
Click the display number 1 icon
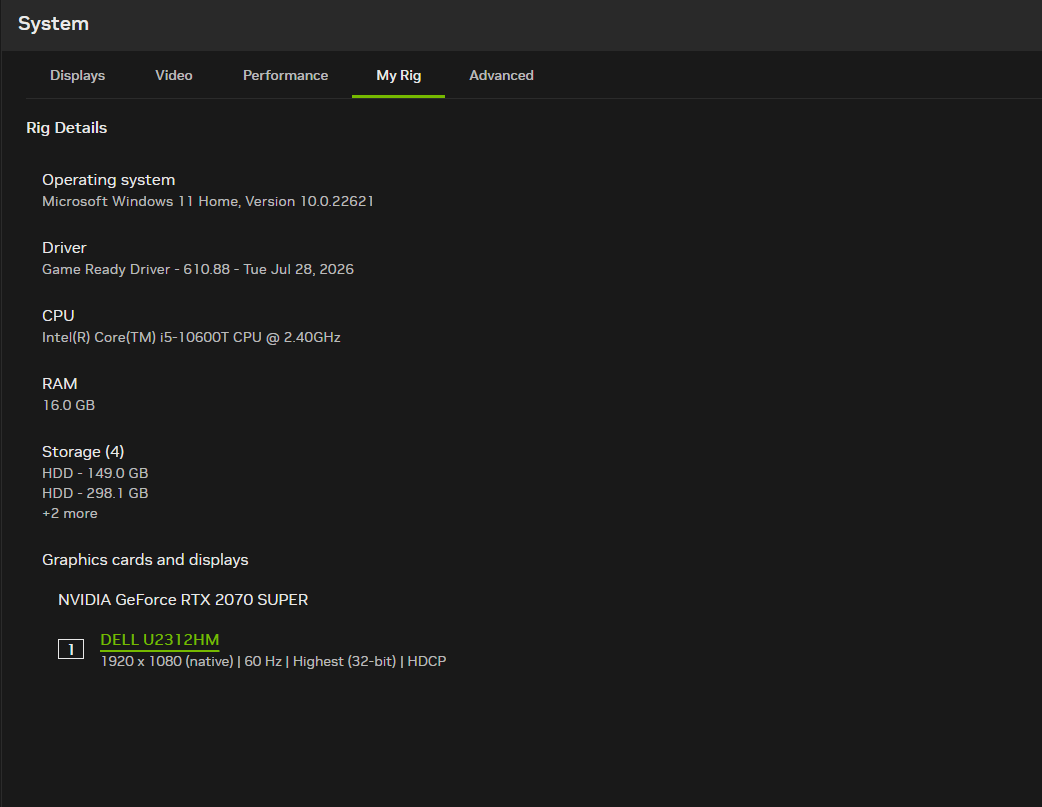coord(71,649)
